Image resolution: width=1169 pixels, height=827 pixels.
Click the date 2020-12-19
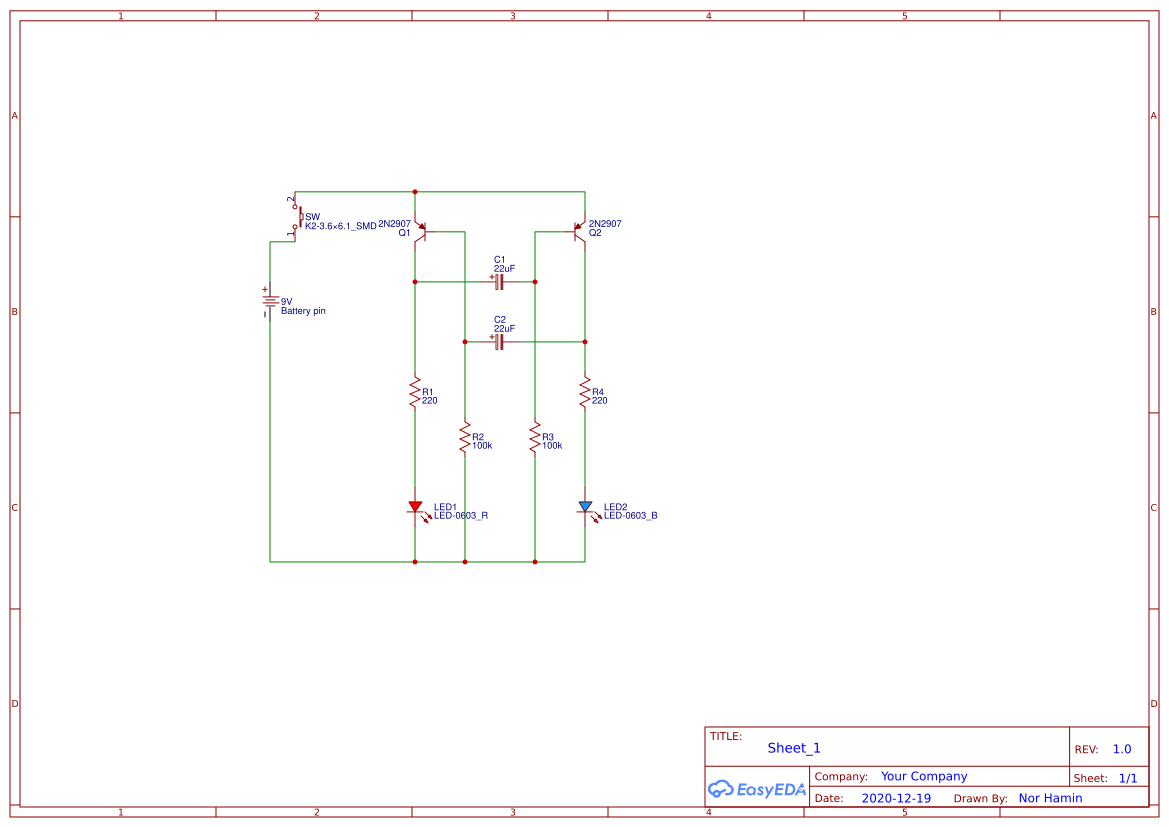click(895, 797)
